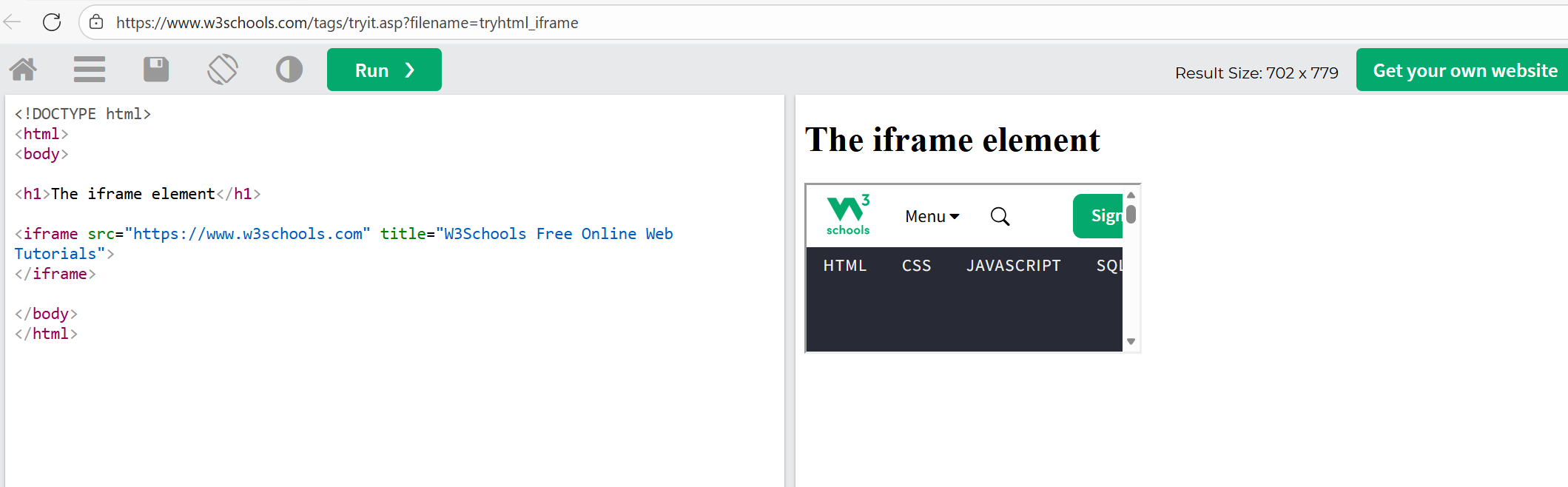Click the address bar URL
The image size is (1568, 487).
click(347, 23)
